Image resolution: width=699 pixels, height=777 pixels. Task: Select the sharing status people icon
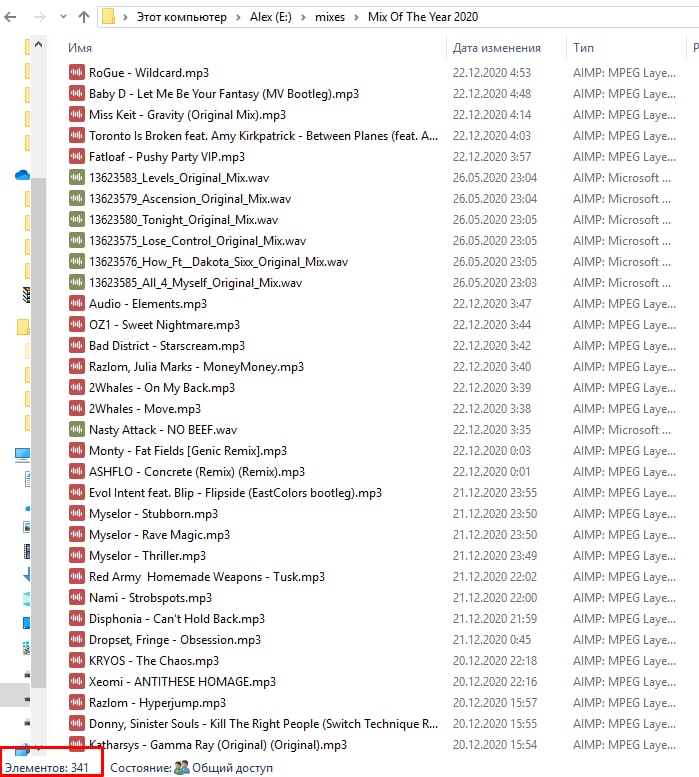pyautogui.click(x=182, y=767)
